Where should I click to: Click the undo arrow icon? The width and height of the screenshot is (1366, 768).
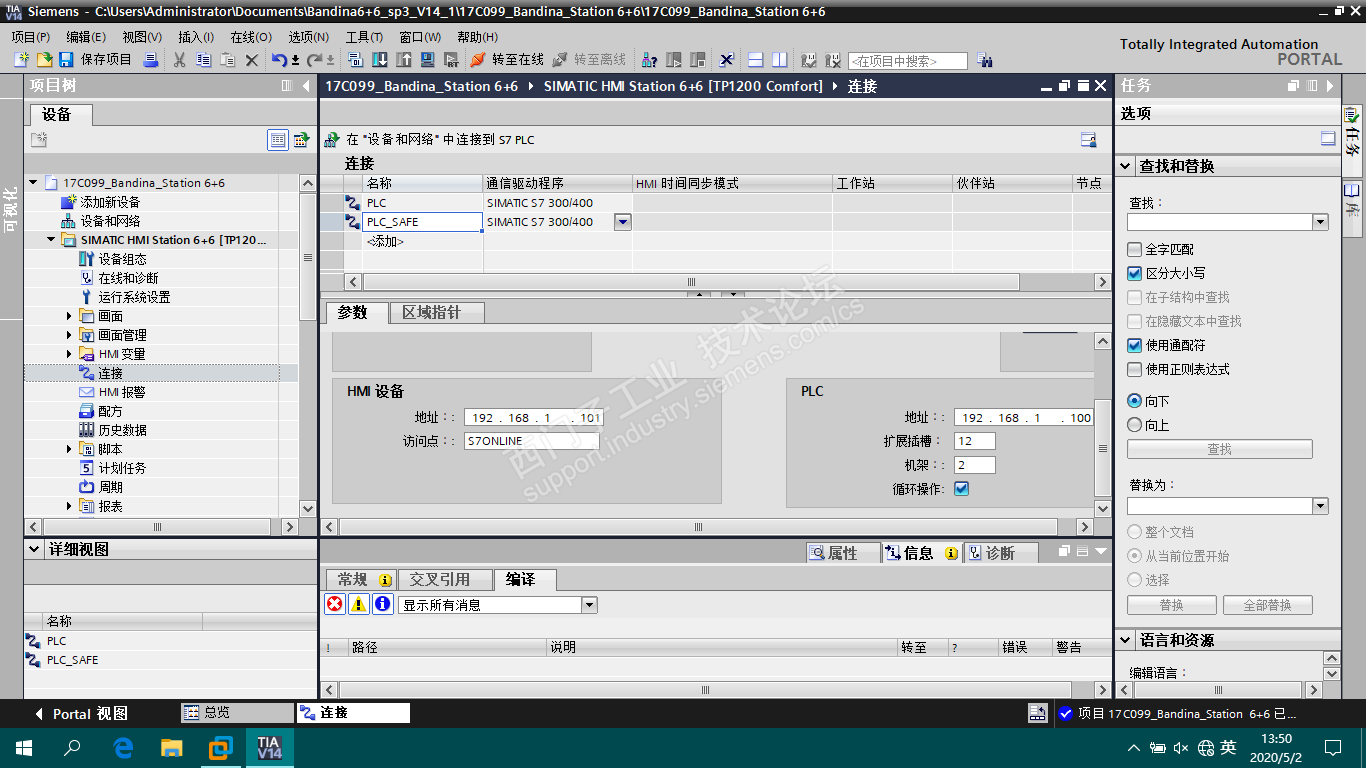pyautogui.click(x=279, y=60)
